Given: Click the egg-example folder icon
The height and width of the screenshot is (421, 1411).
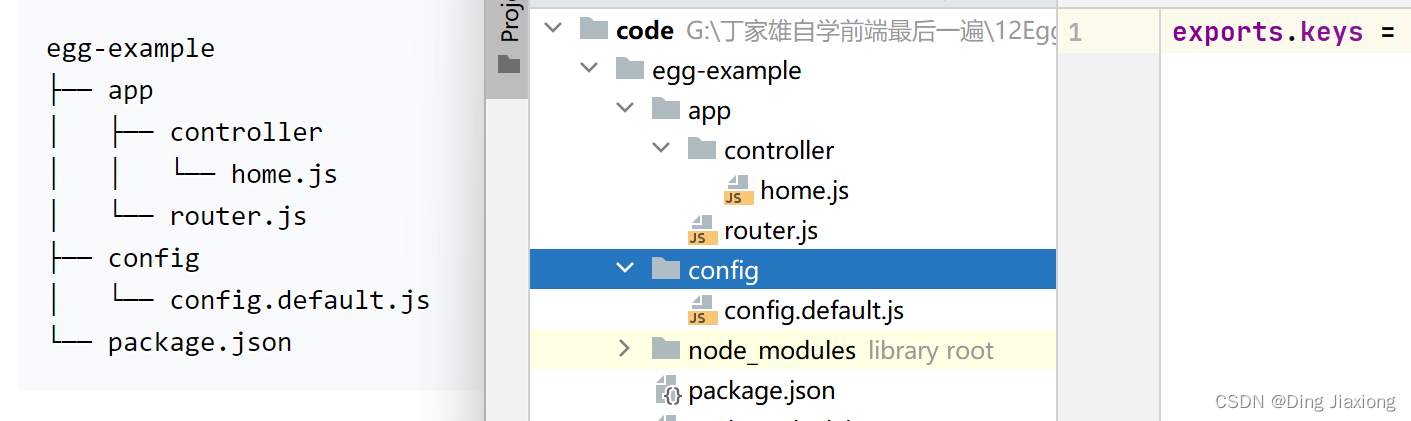Looking at the screenshot, I should tap(629, 69).
